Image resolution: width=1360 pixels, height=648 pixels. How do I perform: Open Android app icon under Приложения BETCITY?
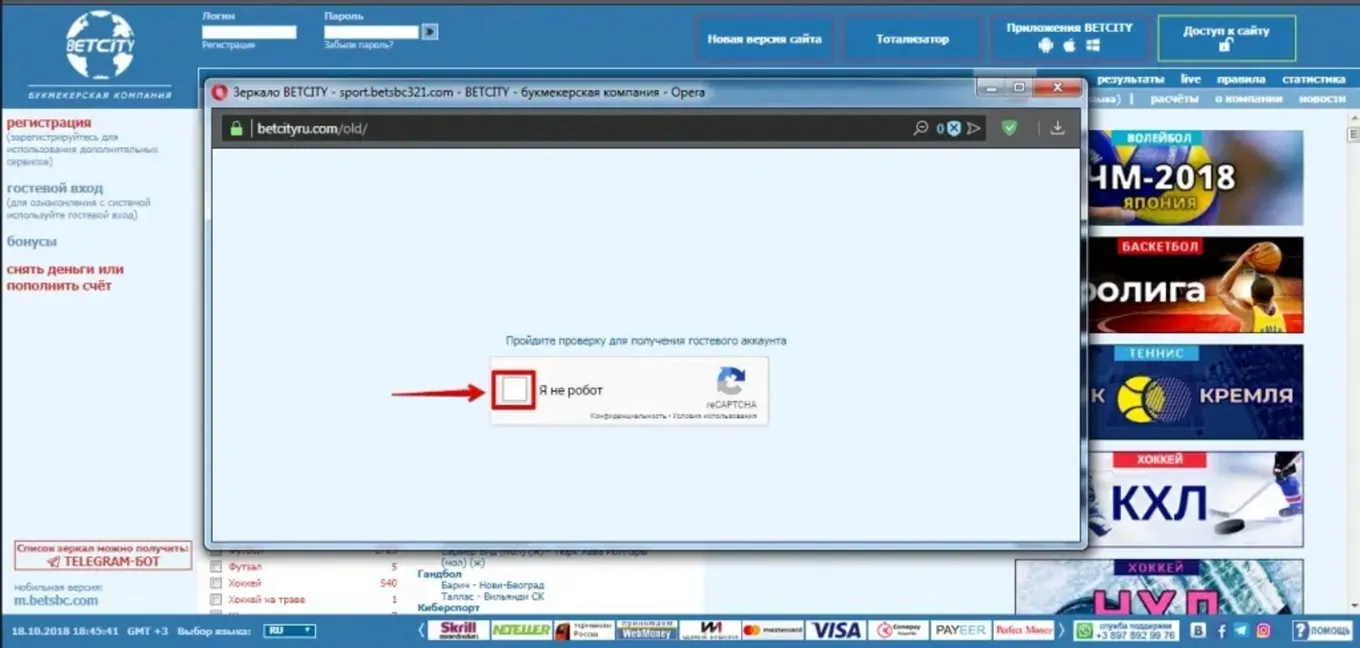pyautogui.click(x=1046, y=46)
